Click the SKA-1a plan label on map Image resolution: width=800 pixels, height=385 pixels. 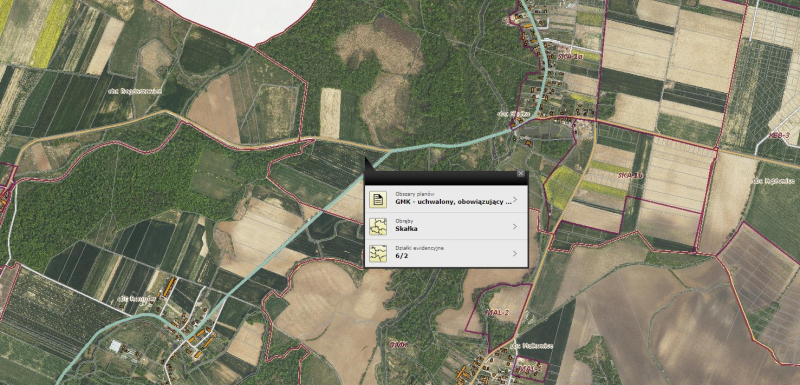tap(570, 57)
